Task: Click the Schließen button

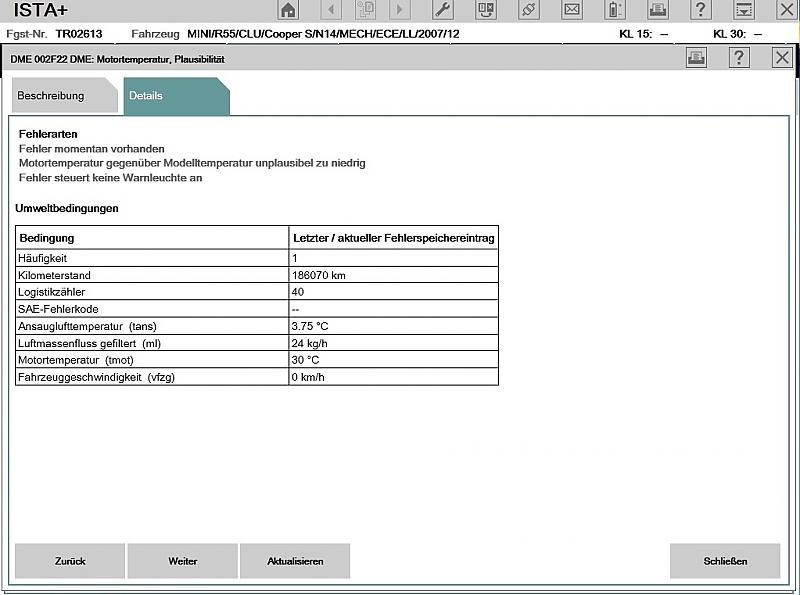Action: 725,561
